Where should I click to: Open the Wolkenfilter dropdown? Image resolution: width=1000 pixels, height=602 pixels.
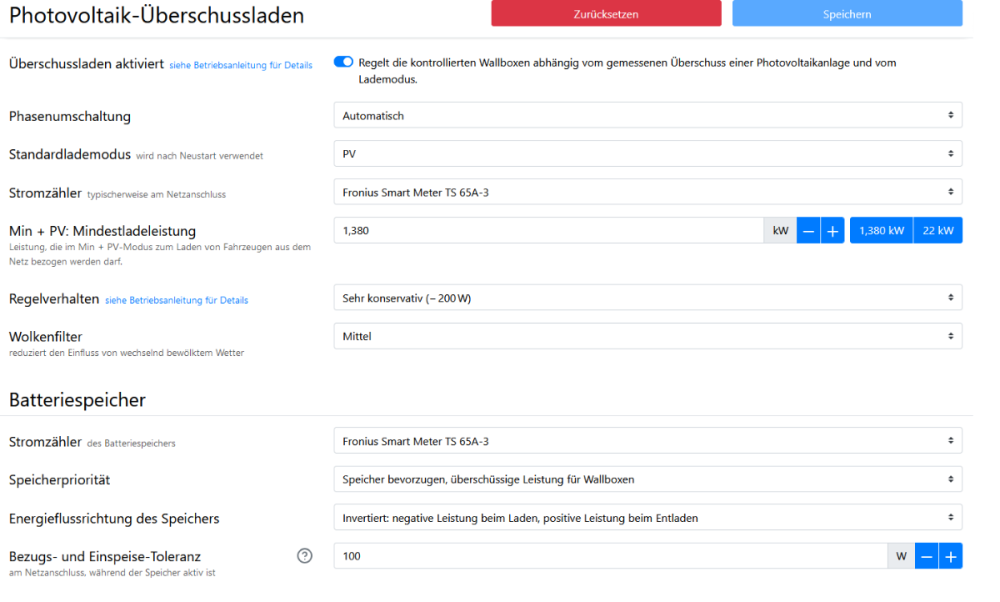tap(647, 337)
